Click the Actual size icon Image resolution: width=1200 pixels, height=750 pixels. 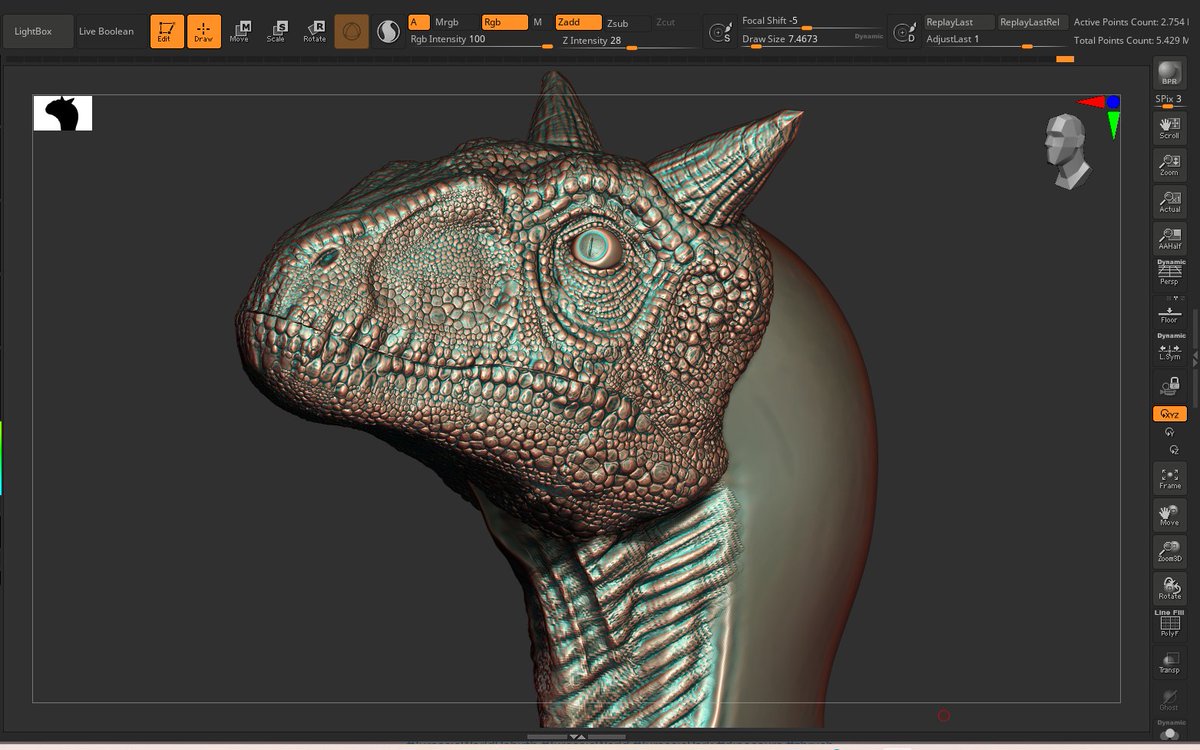1169,200
